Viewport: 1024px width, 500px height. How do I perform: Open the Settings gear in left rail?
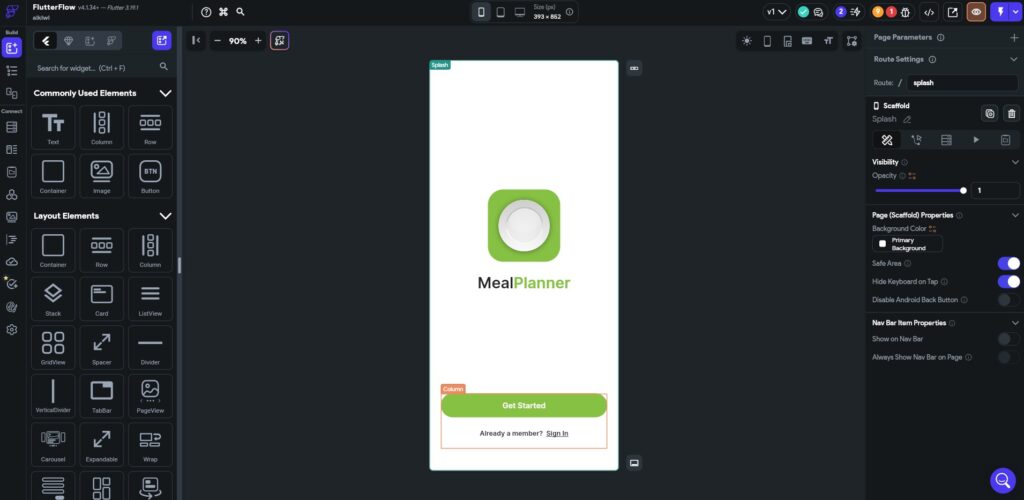click(x=11, y=330)
